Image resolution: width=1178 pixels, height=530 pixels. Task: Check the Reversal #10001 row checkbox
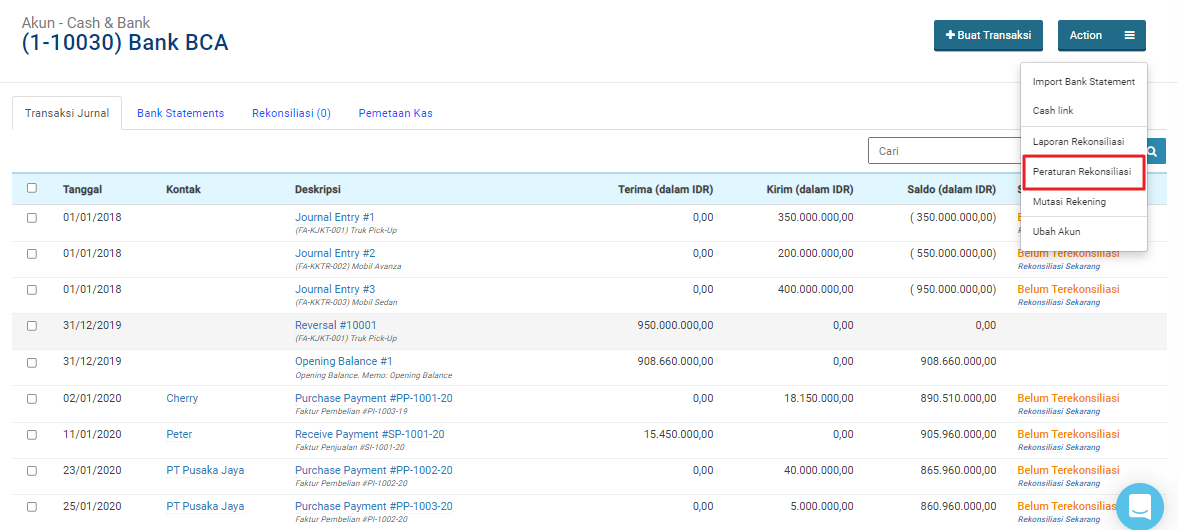pos(32,326)
